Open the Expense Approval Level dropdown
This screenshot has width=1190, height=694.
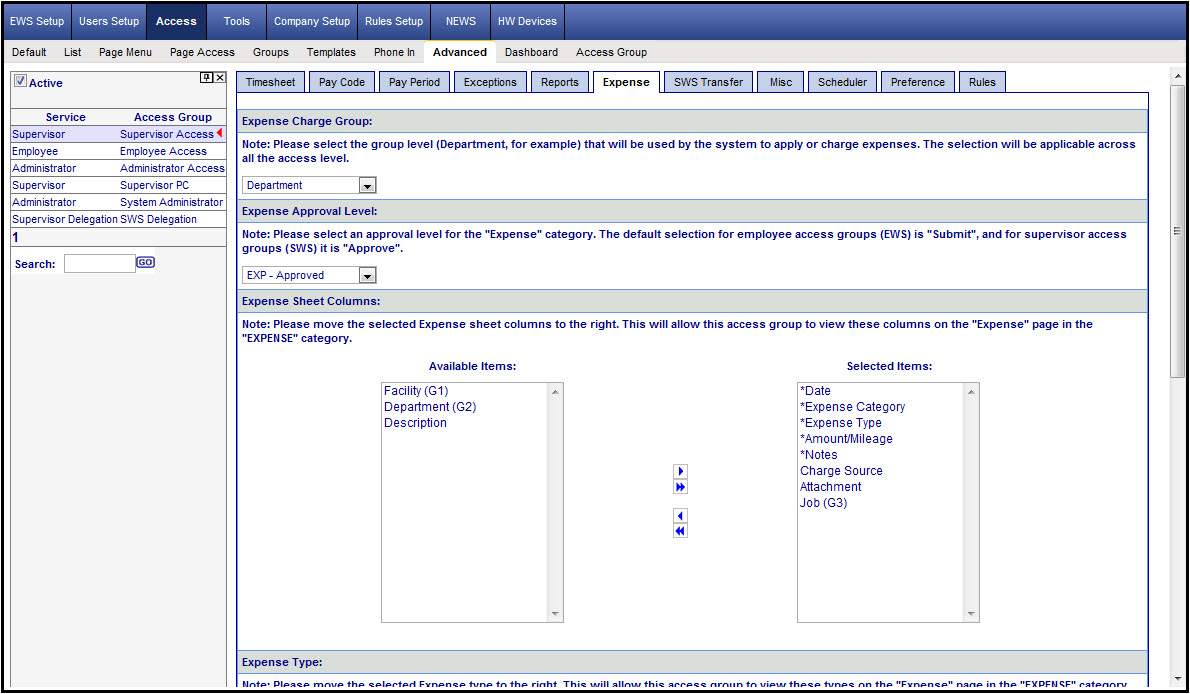pyautogui.click(x=309, y=276)
